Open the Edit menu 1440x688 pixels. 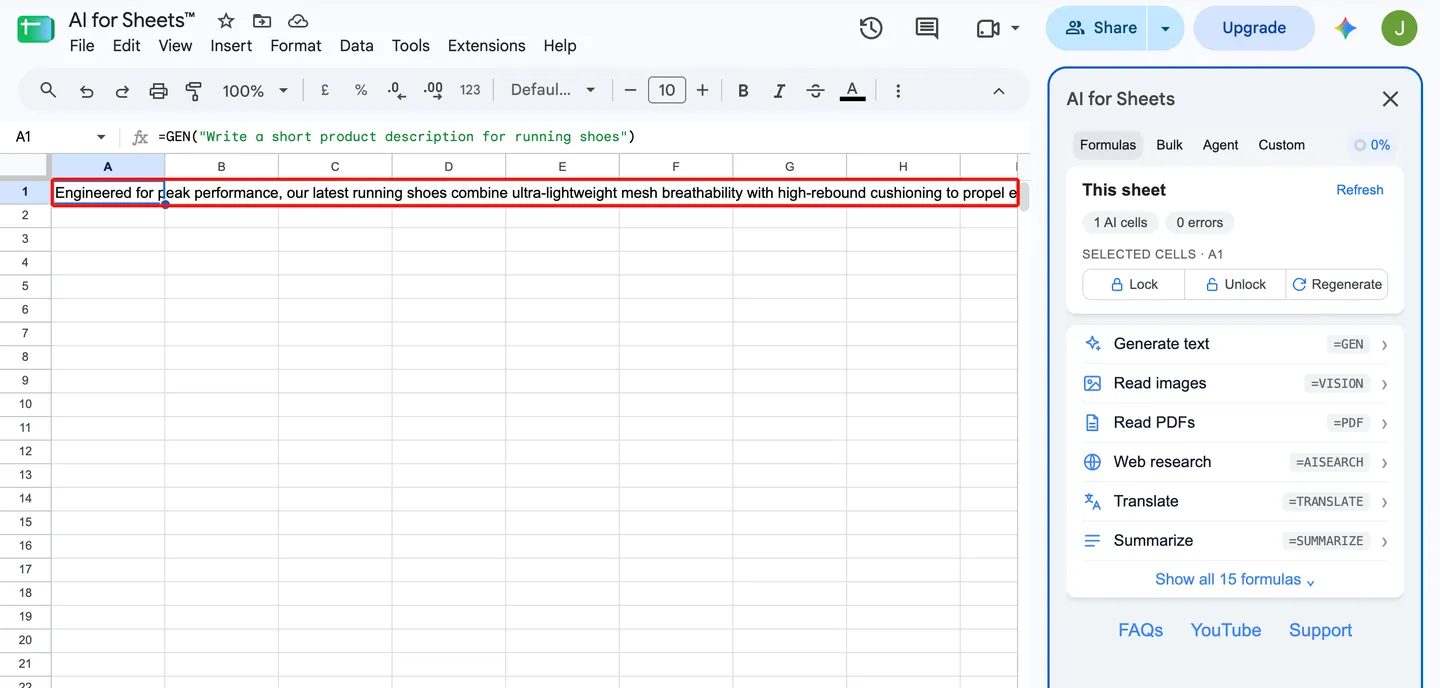(x=126, y=46)
